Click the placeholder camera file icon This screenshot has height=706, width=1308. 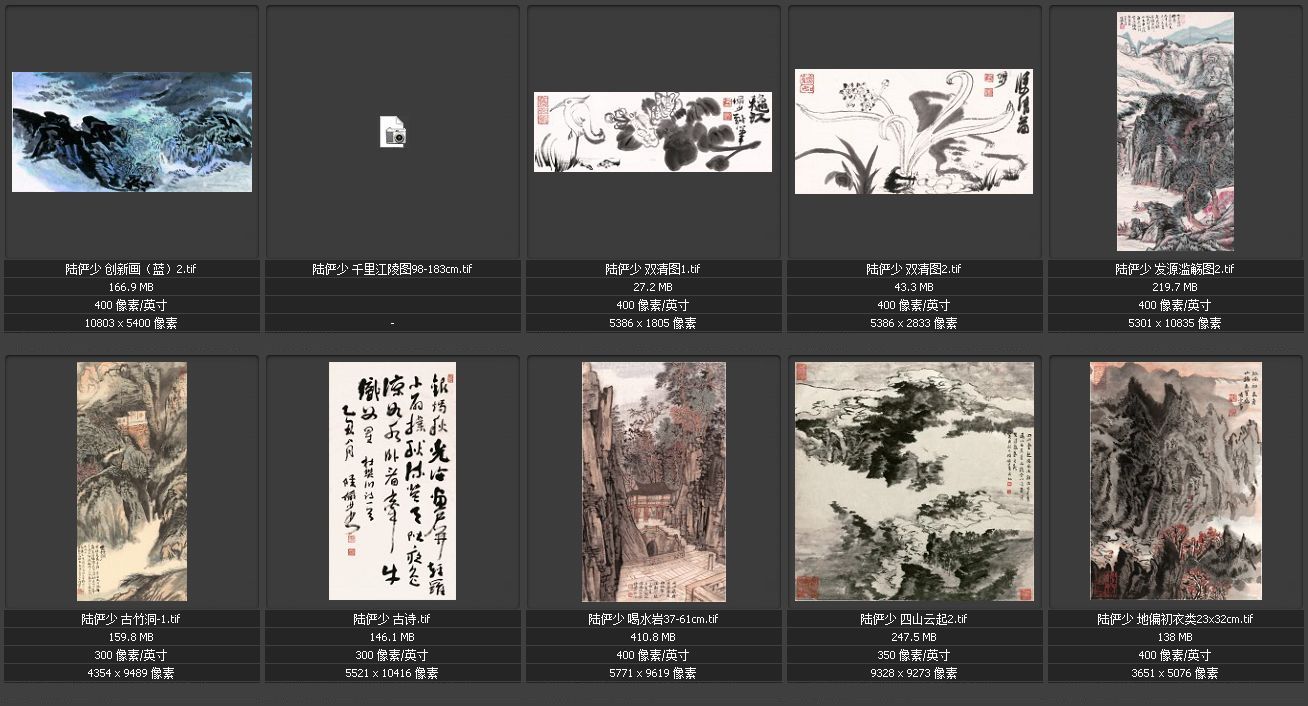(x=393, y=132)
